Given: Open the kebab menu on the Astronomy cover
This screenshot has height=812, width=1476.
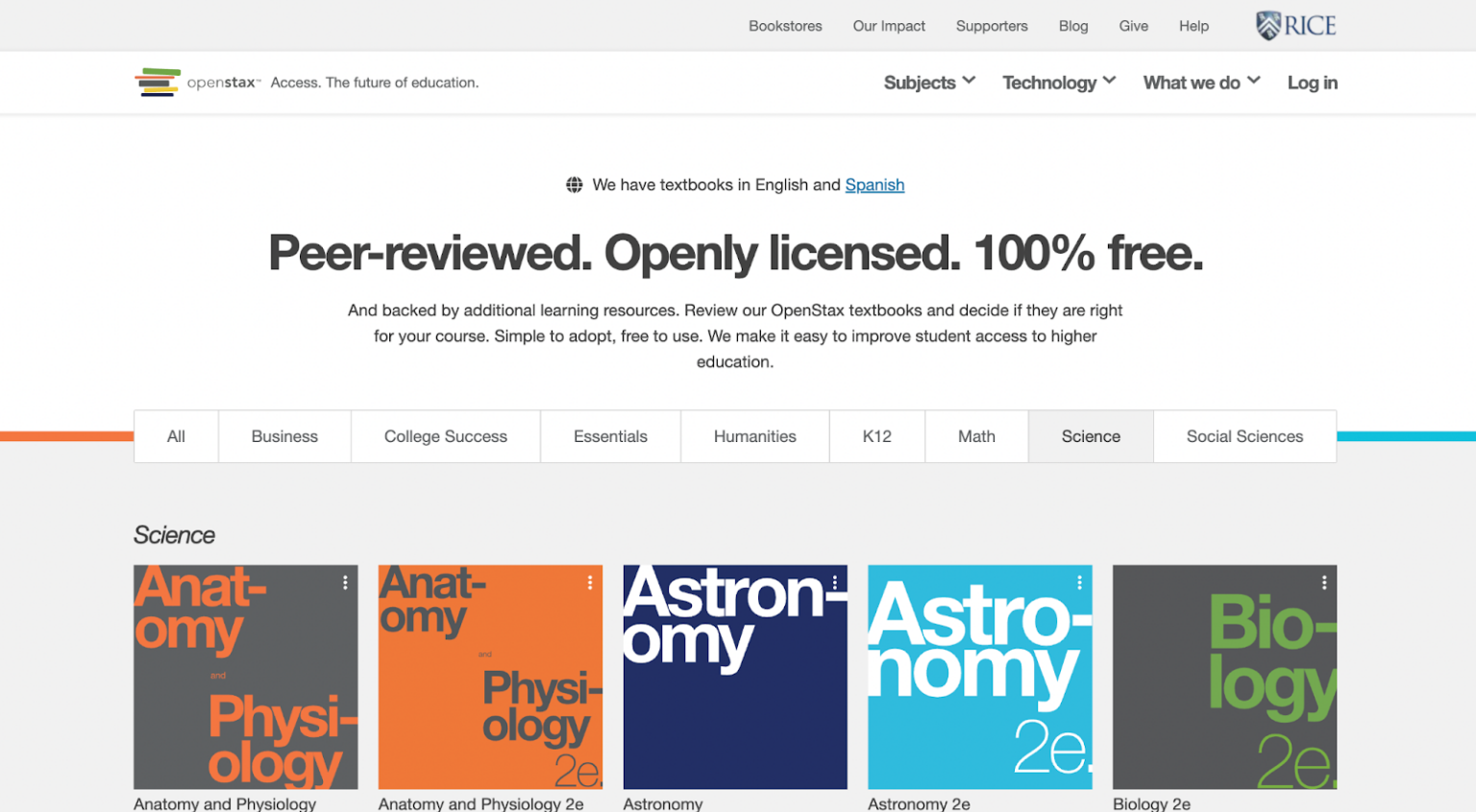Looking at the screenshot, I should coord(836,581).
